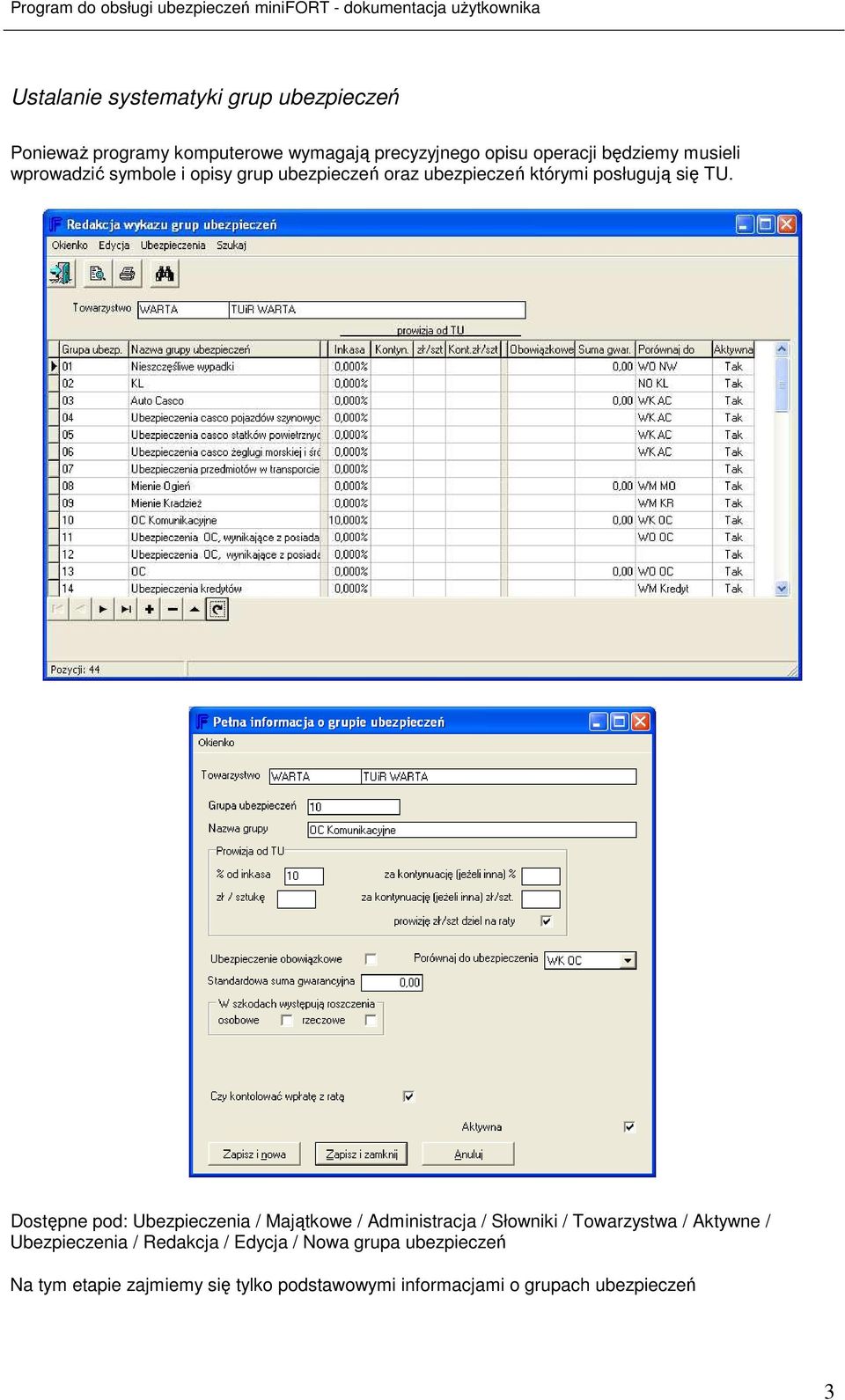Image resolution: width=845 pixels, height=1400 pixels.
Task: Enable 'Ubezpieczenie obowiązkowe' checkbox
Action: click(x=371, y=959)
